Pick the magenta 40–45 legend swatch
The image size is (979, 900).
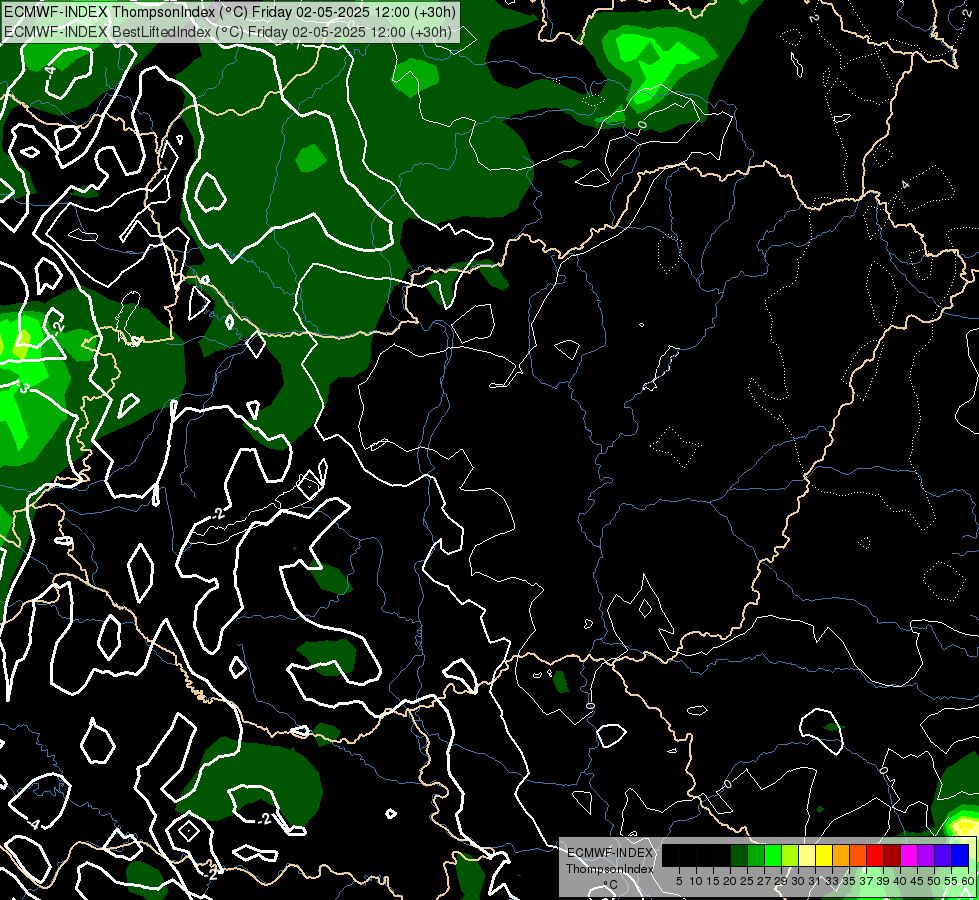tap(910, 855)
